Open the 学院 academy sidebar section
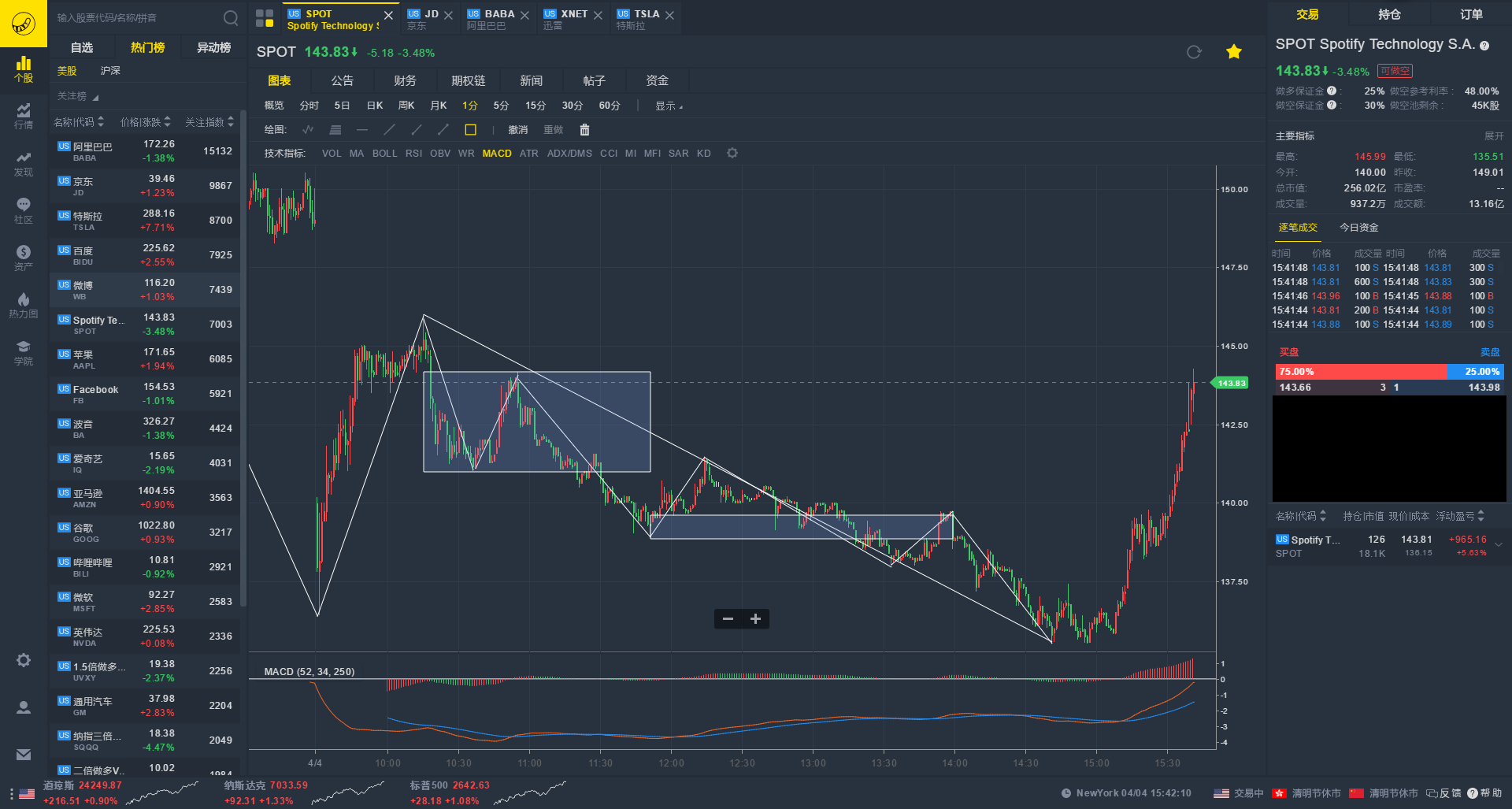Screen dimensions: 1512x809 (24, 353)
